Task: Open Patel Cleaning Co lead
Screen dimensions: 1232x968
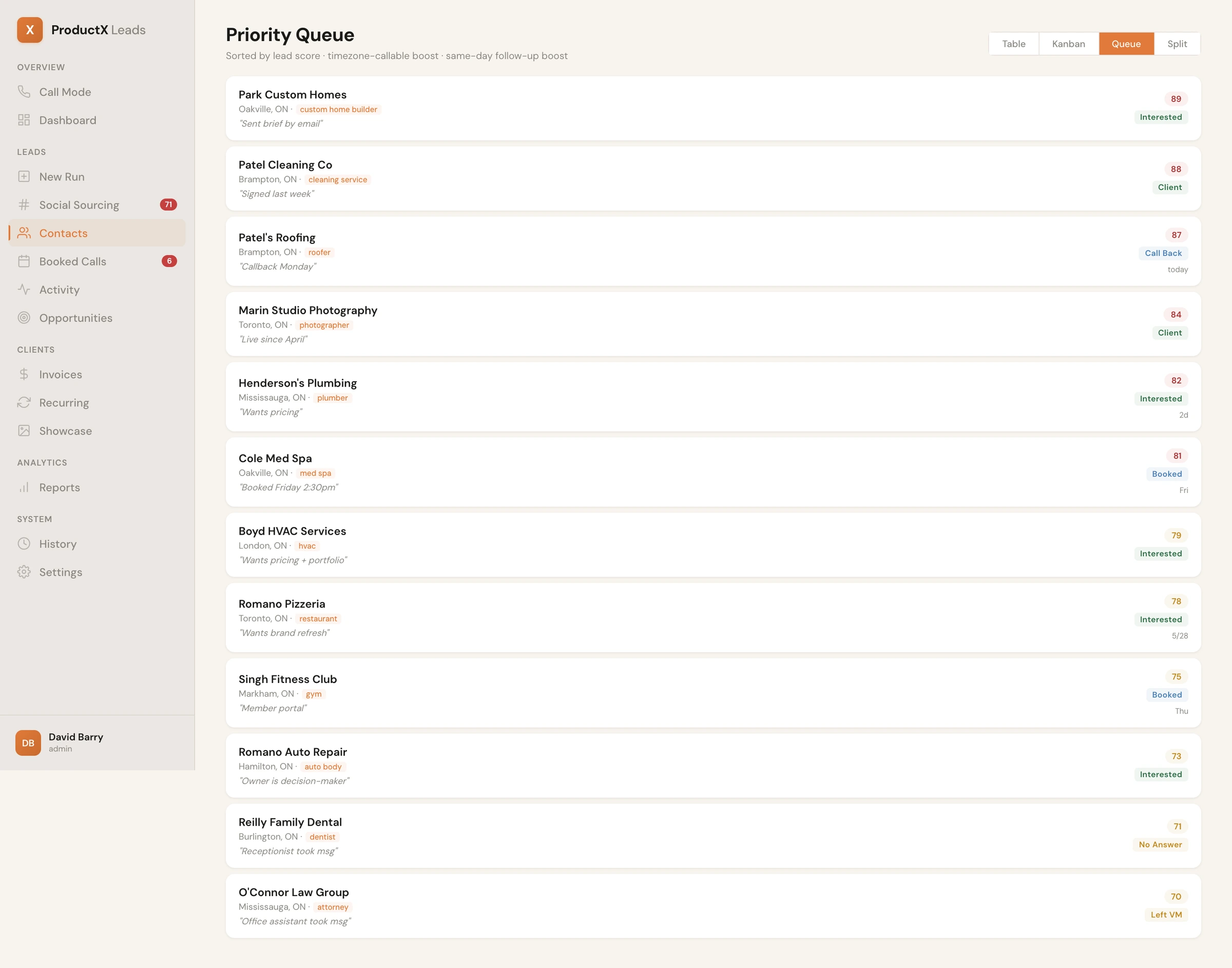Action: click(713, 179)
